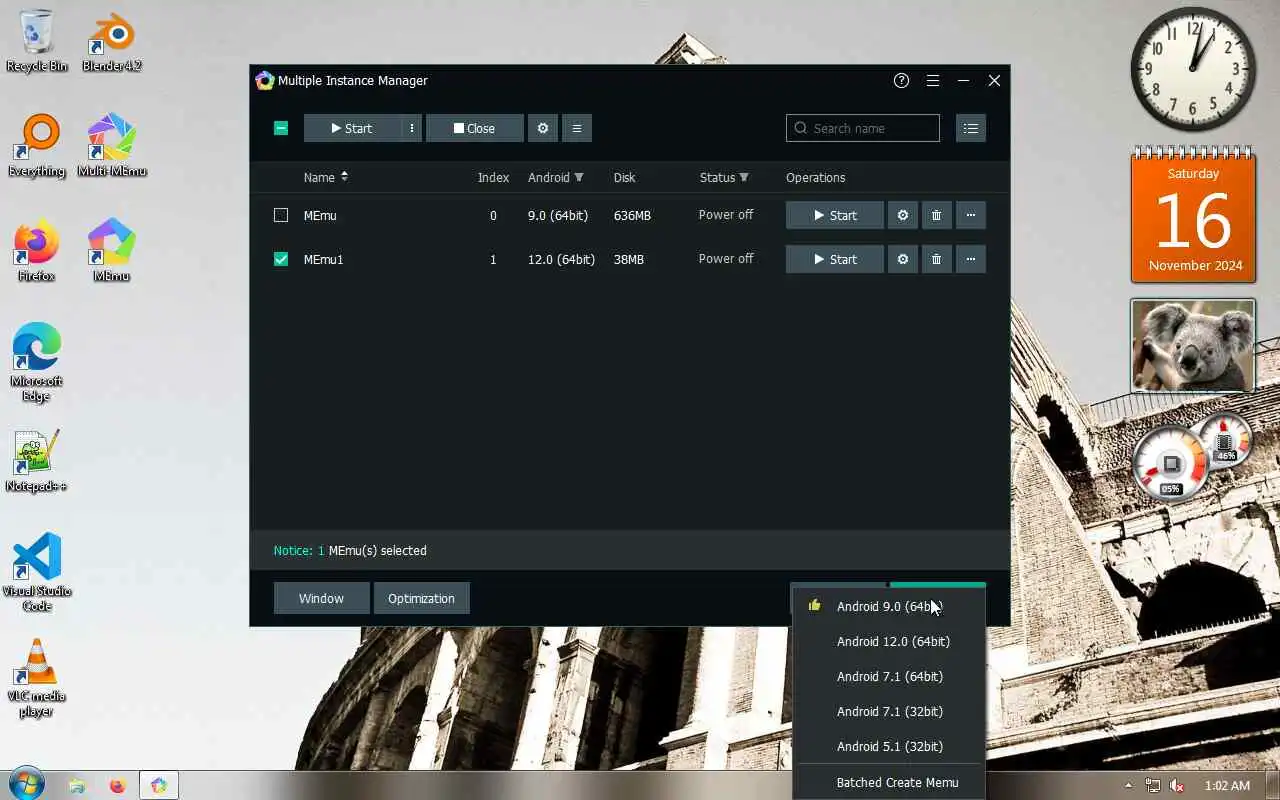Click the MEmu1 name cell

tap(323, 259)
